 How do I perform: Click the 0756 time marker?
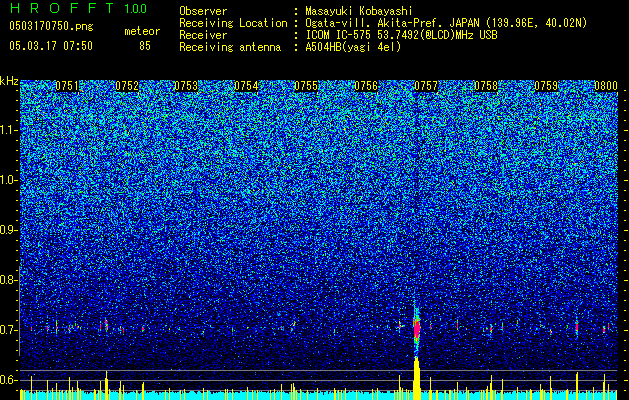pyautogui.click(x=366, y=86)
